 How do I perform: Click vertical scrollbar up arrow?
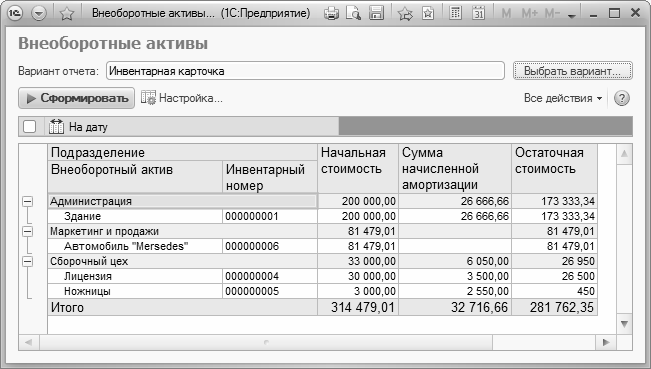[x=624, y=154]
